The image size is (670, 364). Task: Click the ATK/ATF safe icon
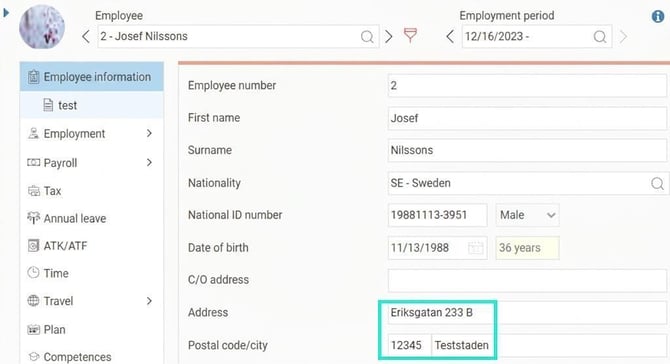point(33,246)
